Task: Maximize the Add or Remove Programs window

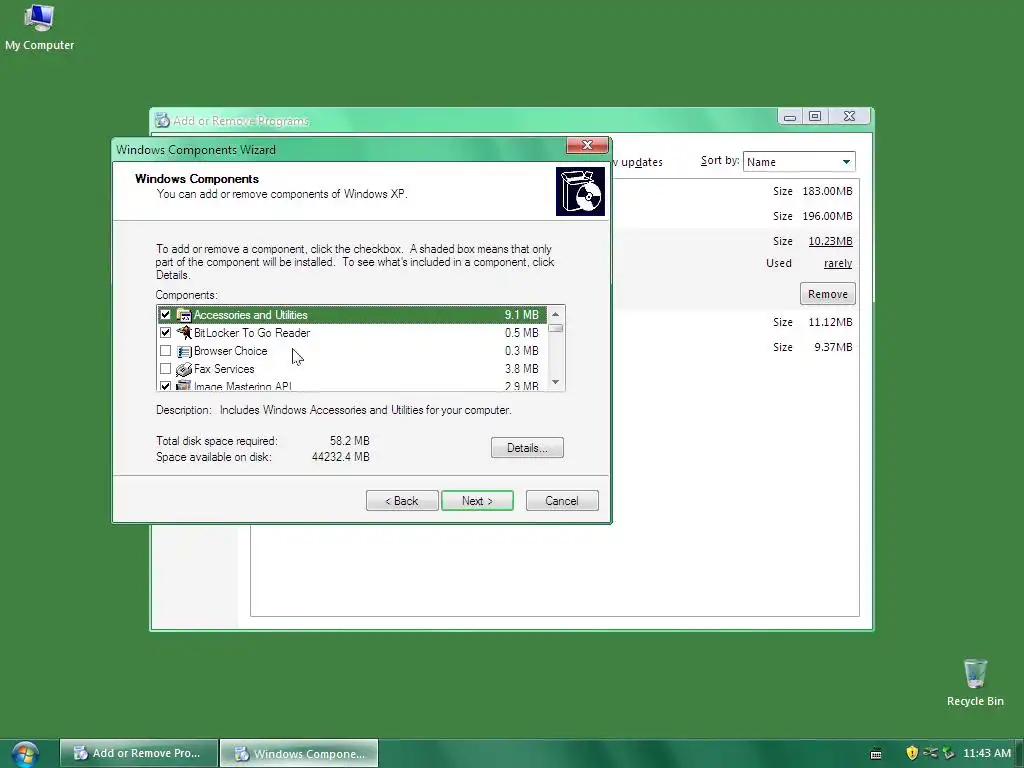Action: [815, 116]
